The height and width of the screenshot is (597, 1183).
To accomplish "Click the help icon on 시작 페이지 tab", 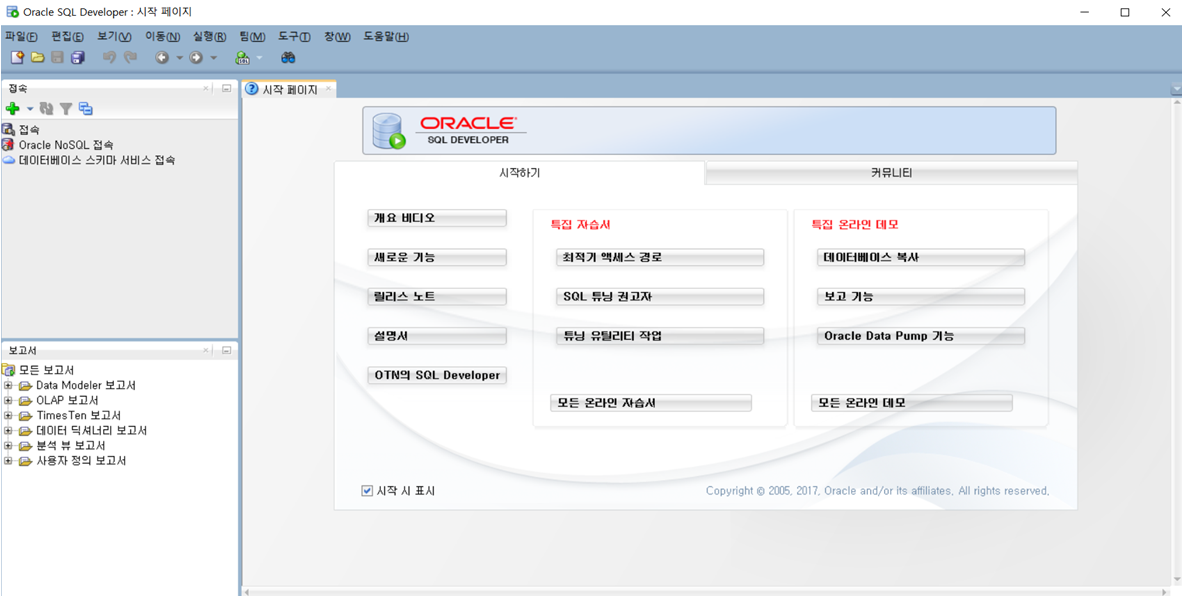I will pos(253,88).
